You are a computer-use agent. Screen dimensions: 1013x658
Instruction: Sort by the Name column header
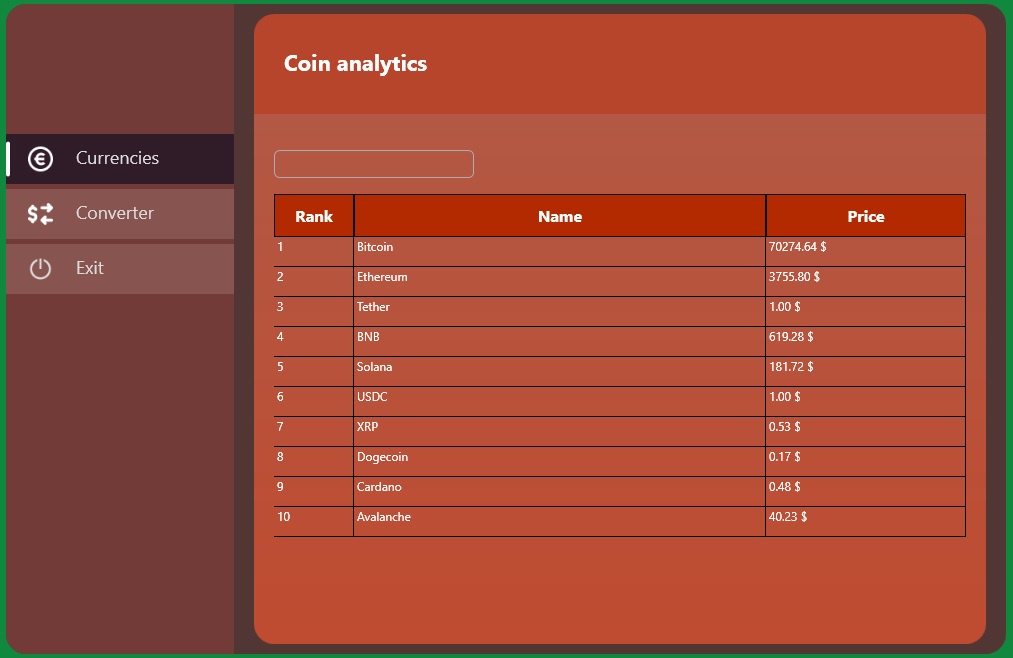tap(559, 216)
